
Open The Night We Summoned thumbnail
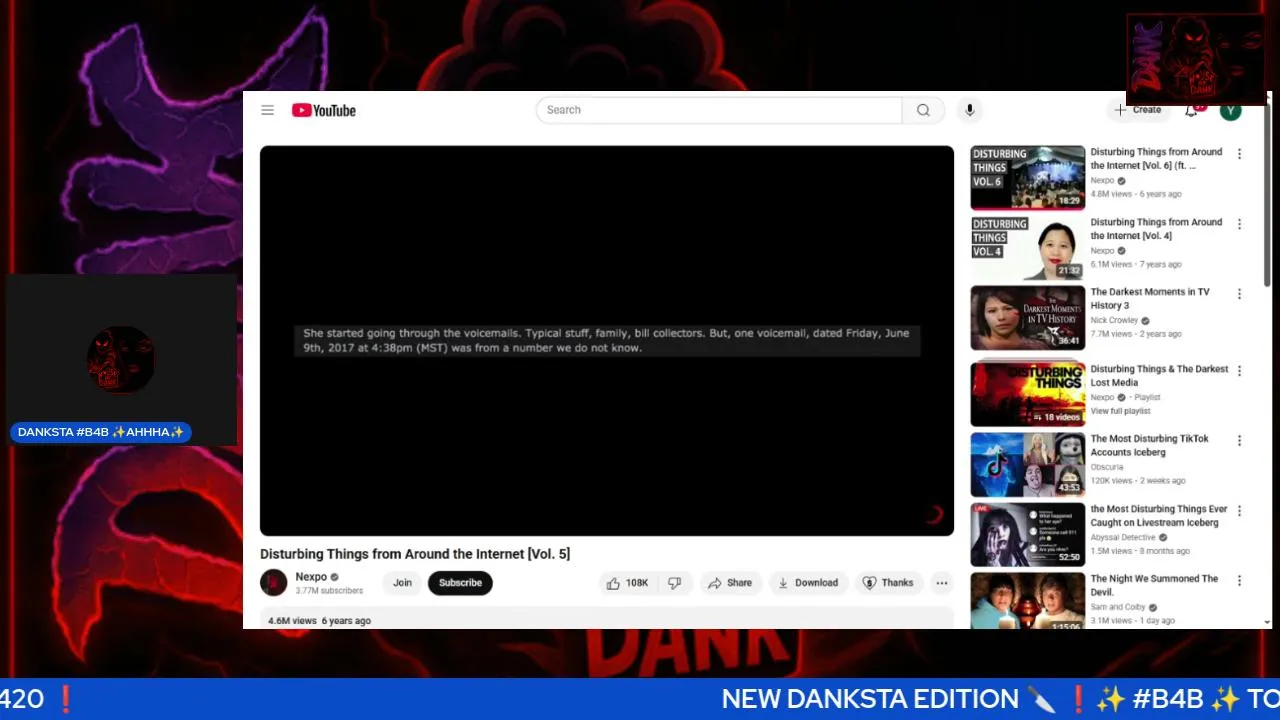1027,601
